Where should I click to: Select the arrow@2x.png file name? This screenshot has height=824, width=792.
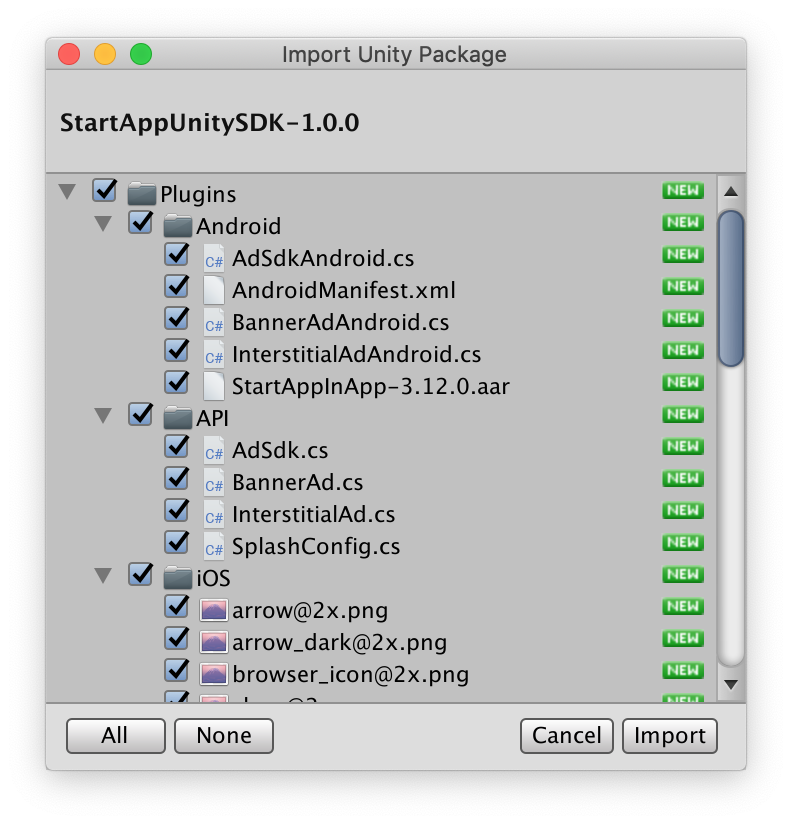pyautogui.click(x=310, y=611)
